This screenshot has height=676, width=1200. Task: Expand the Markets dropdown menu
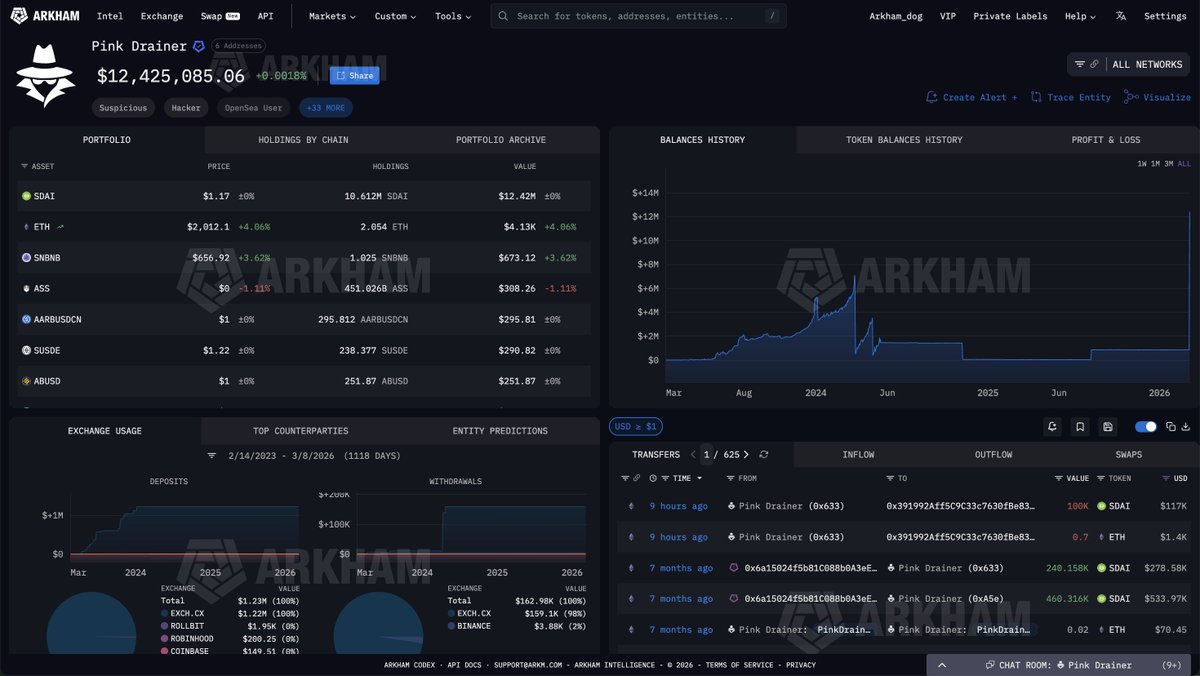point(334,16)
